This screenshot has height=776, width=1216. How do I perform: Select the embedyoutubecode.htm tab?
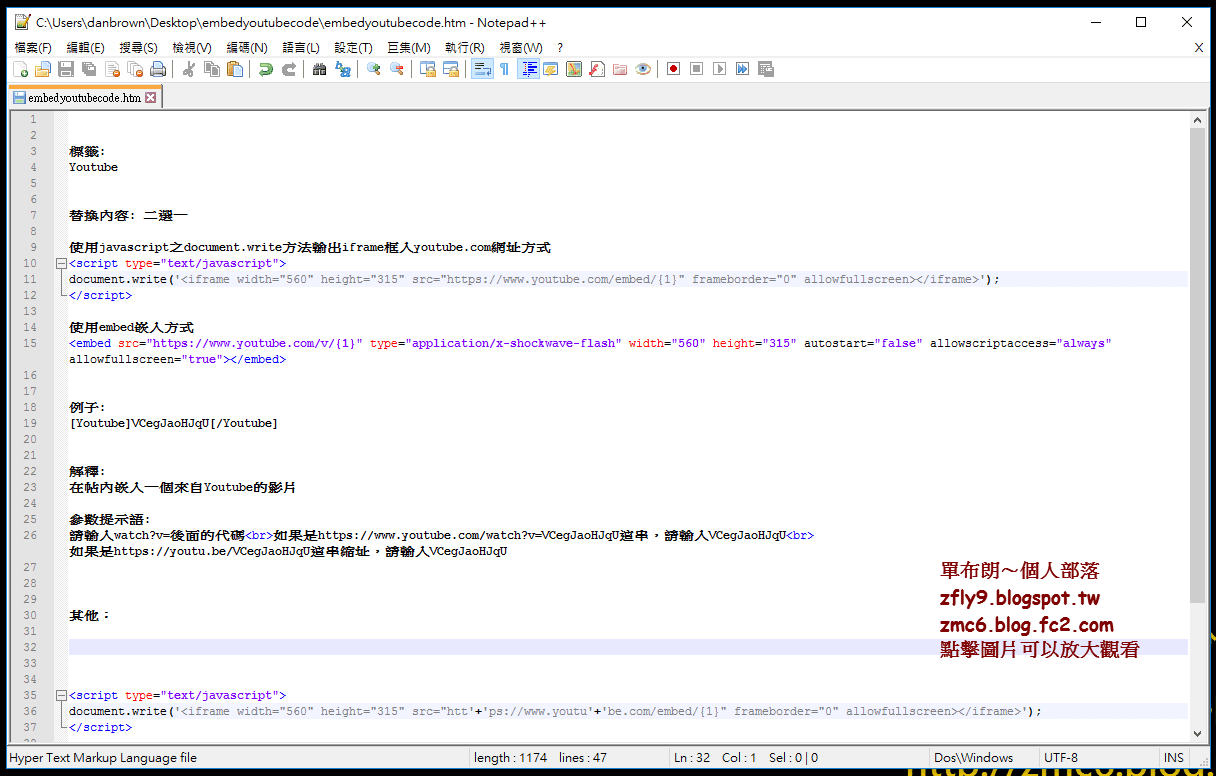[x=84, y=98]
